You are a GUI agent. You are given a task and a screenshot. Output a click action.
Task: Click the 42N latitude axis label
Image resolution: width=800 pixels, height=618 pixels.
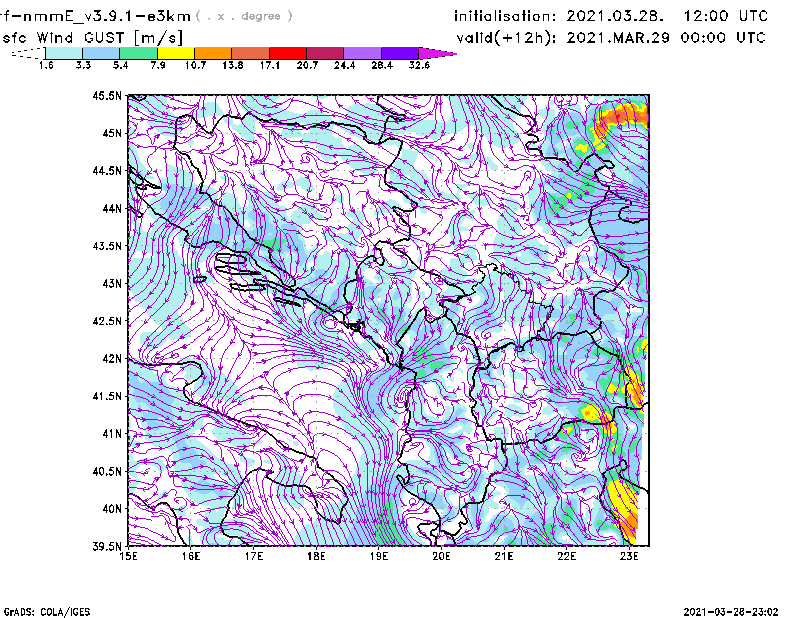tap(110, 359)
